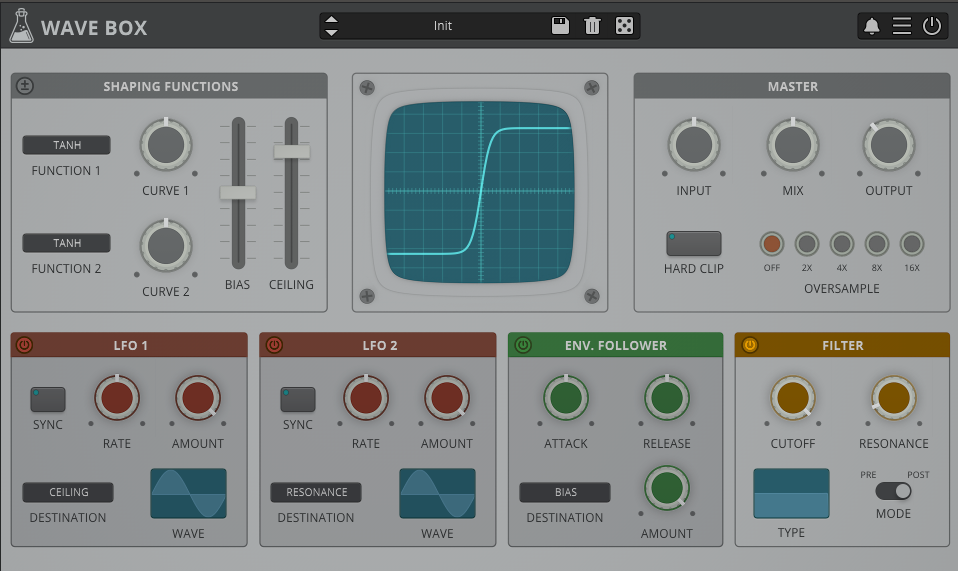Open the hamburger menu icon
The width and height of the screenshot is (958, 571).
click(902, 26)
